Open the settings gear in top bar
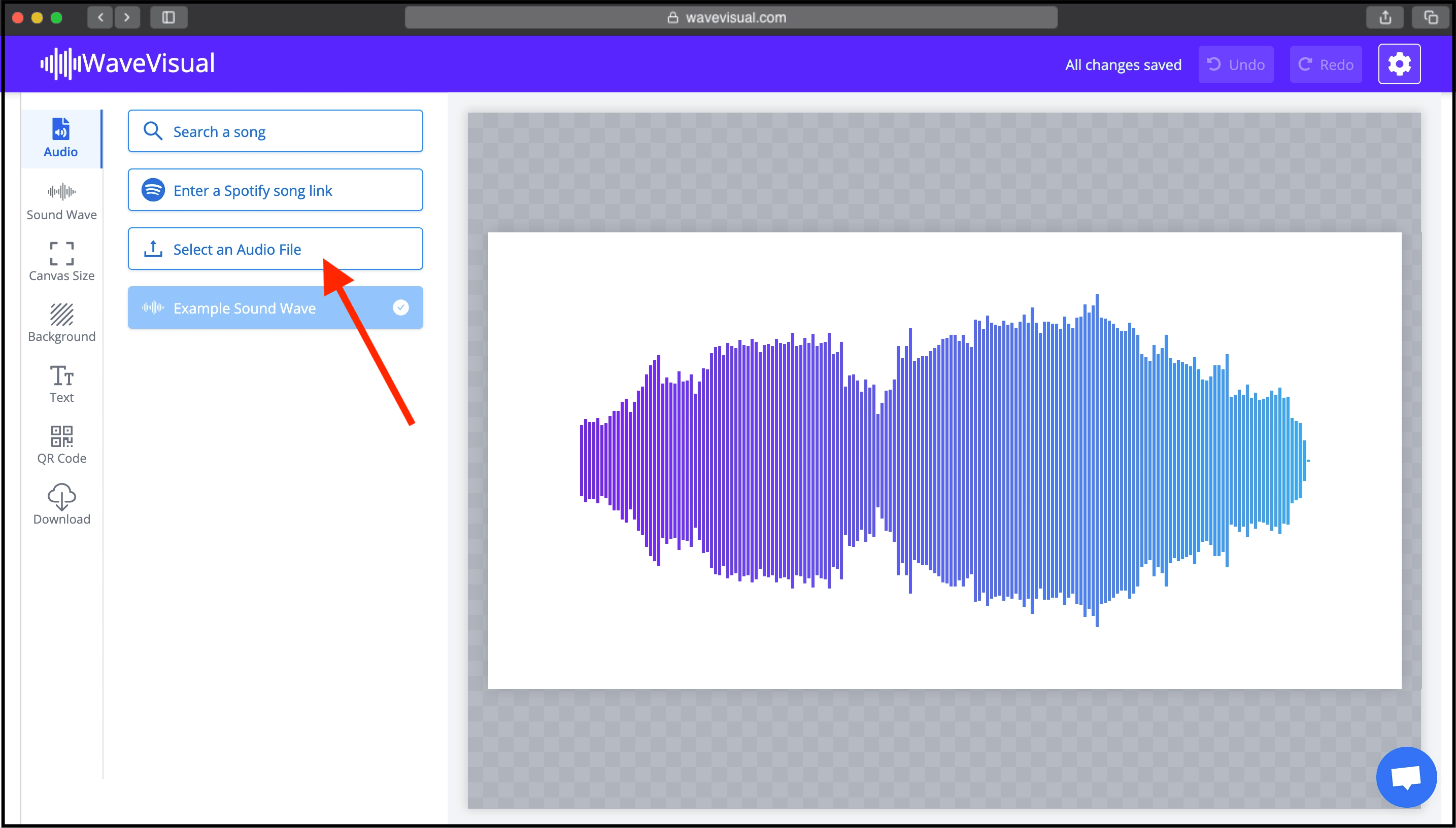The height and width of the screenshot is (828, 1456). tap(1399, 64)
